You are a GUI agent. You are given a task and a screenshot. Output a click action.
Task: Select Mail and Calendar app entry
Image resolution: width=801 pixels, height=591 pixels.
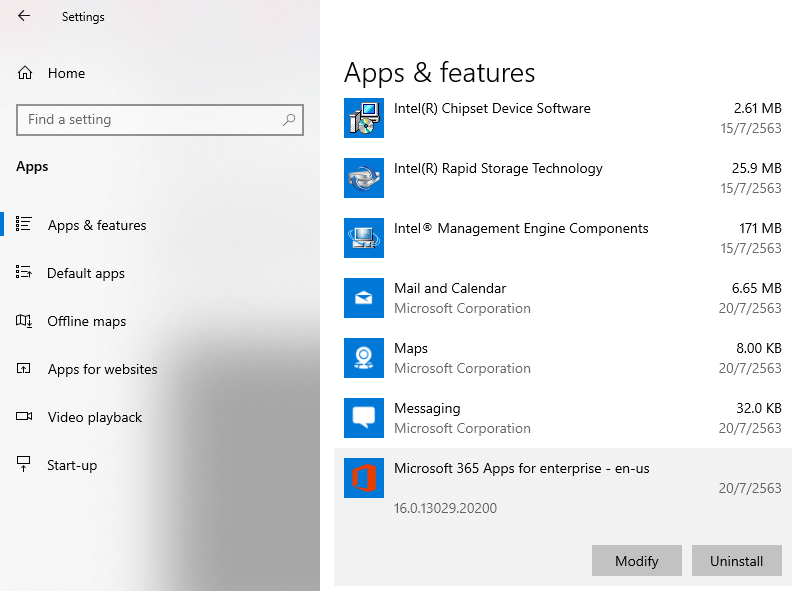(x=563, y=298)
